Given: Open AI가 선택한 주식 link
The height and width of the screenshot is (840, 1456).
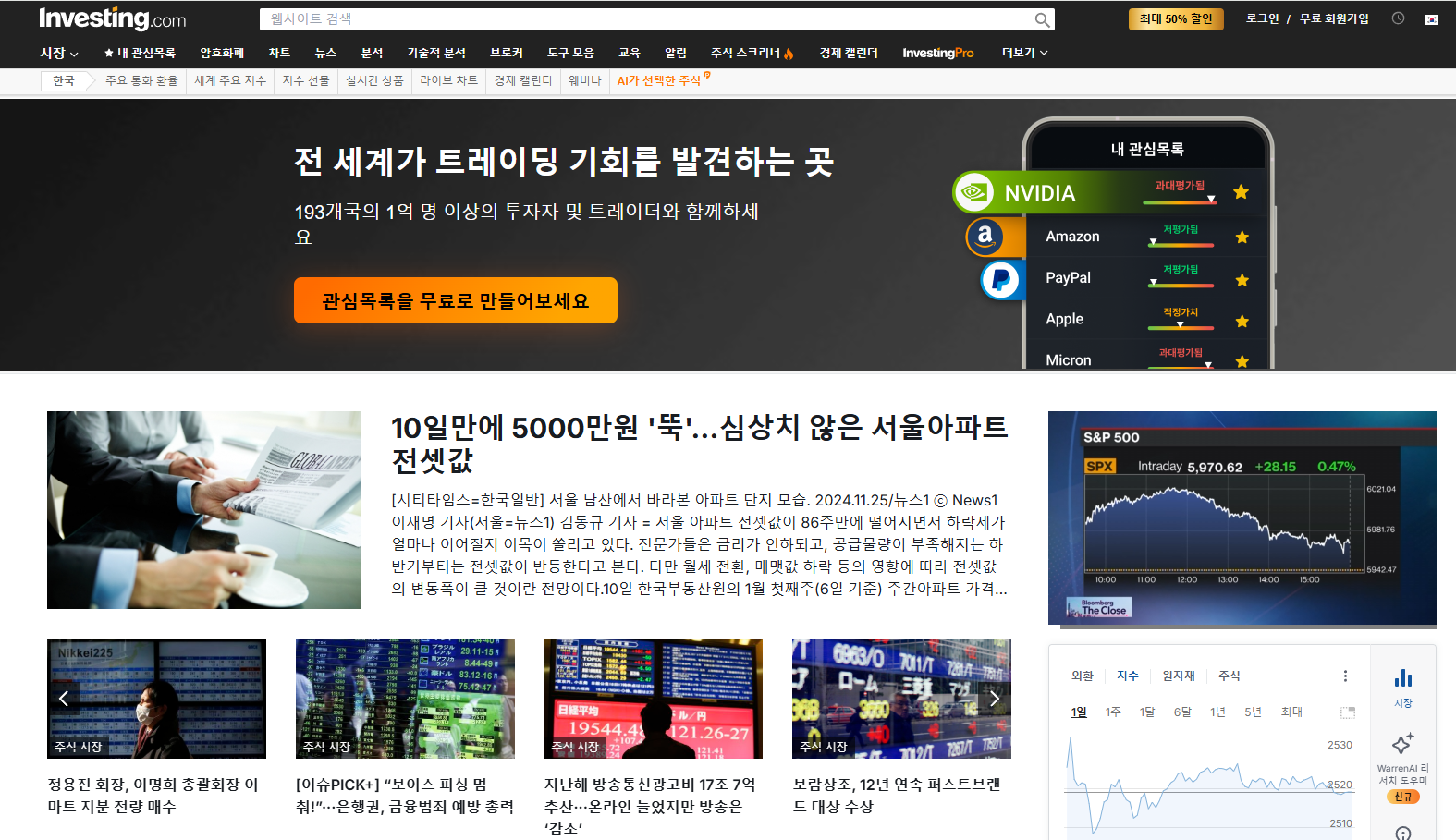Looking at the screenshot, I should (660, 81).
